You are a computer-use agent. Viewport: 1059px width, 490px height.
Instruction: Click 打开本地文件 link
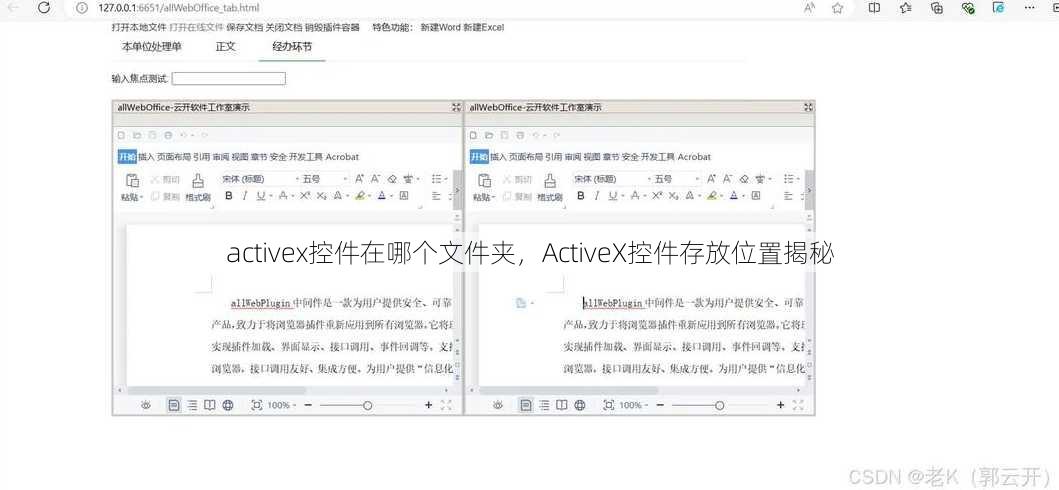(x=138, y=28)
